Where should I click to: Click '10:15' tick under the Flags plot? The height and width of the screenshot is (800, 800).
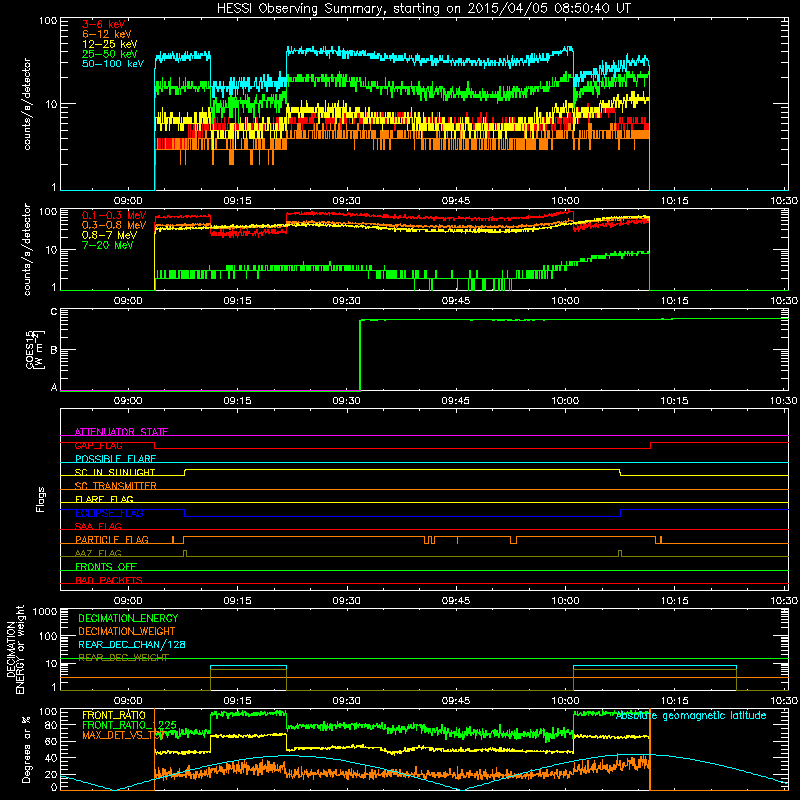coord(674,601)
